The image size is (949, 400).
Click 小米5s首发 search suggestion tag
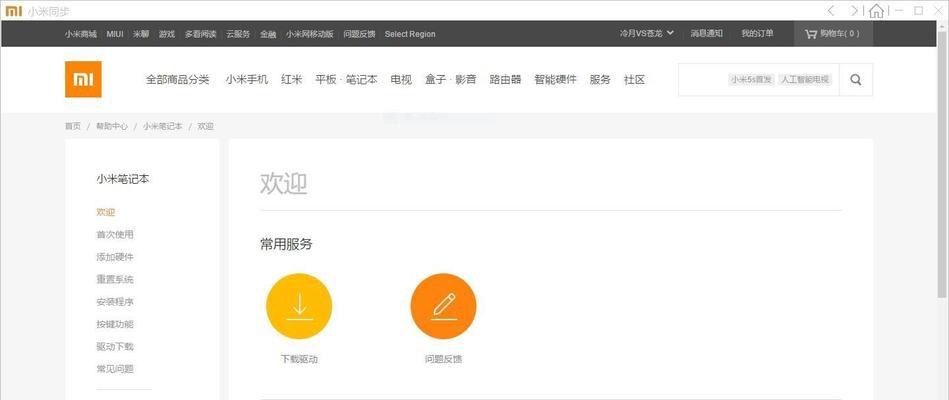[x=750, y=79]
